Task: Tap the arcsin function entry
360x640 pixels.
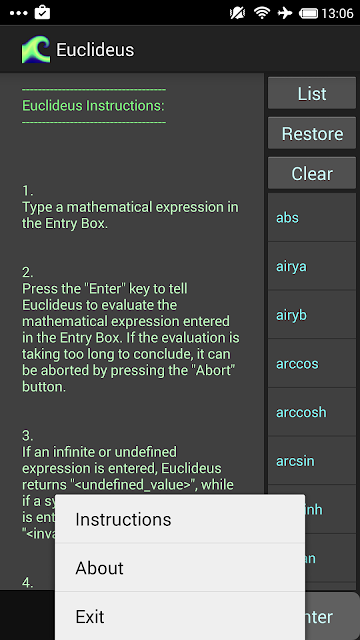Action: pos(312,460)
